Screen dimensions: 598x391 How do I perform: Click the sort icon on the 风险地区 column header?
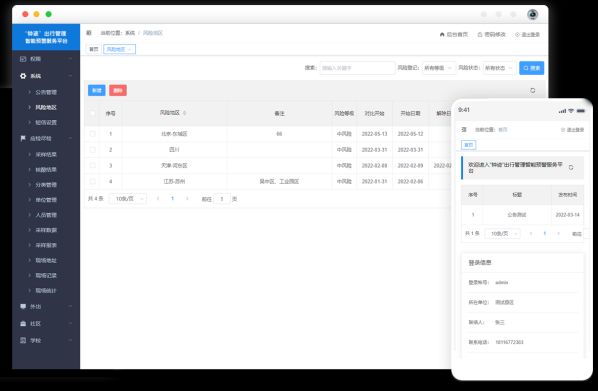(x=185, y=113)
